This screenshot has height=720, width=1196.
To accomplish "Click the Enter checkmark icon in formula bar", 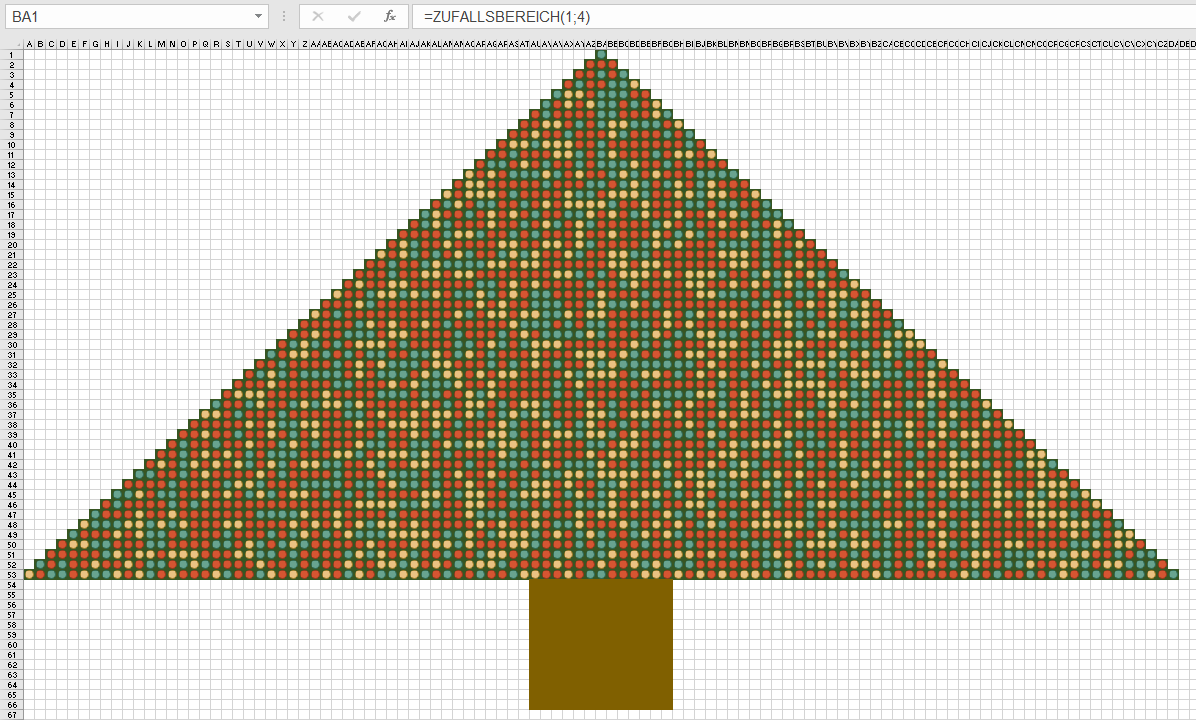I will [354, 17].
